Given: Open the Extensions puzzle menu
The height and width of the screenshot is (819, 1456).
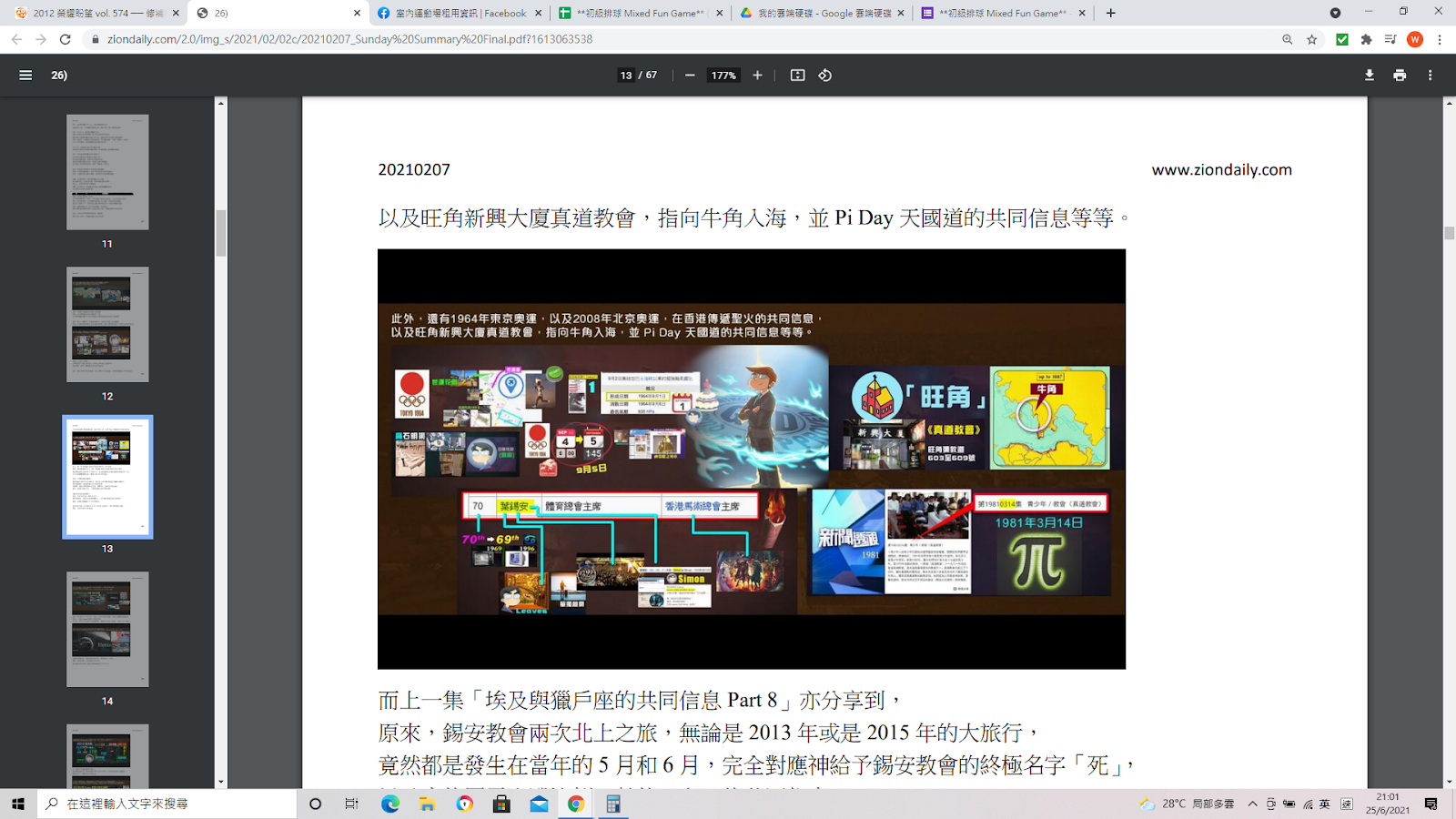Looking at the screenshot, I should (x=1366, y=39).
